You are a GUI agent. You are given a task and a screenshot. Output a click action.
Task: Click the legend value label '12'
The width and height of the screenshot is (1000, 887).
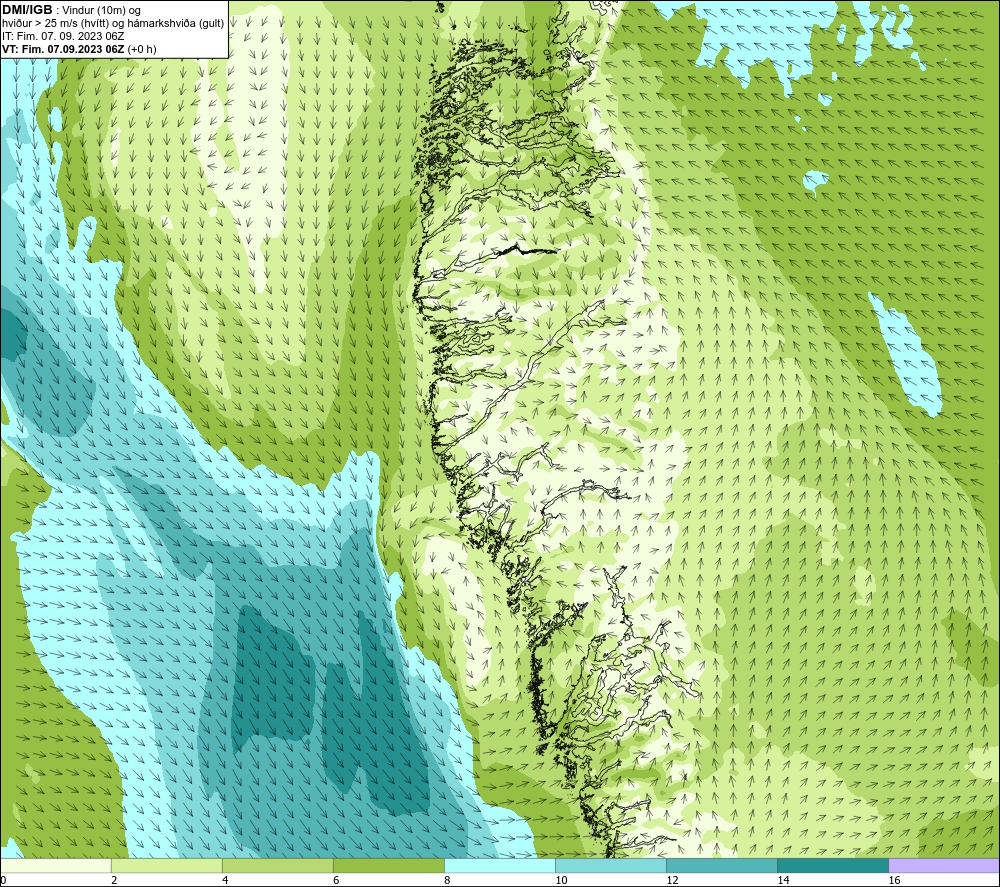pos(672,880)
